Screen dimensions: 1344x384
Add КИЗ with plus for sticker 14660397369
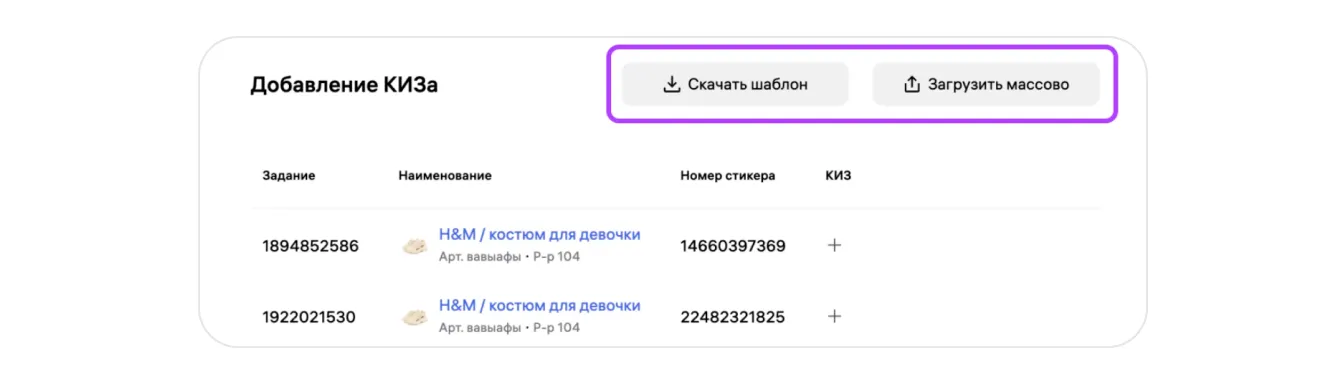click(834, 245)
